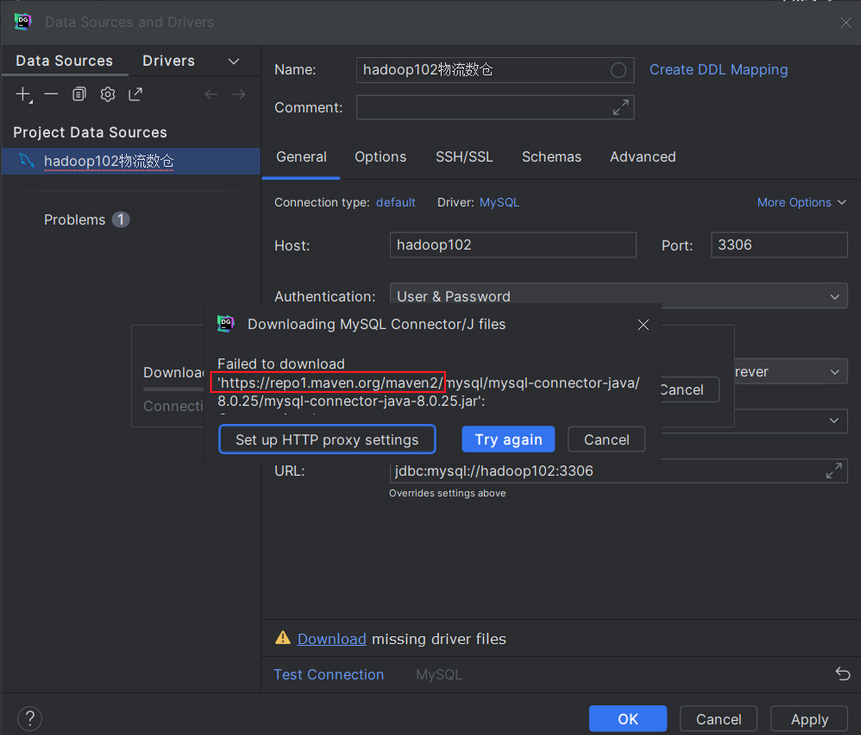Image resolution: width=861 pixels, height=735 pixels.
Task: Click the MySQL driver link
Action: click(499, 203)
